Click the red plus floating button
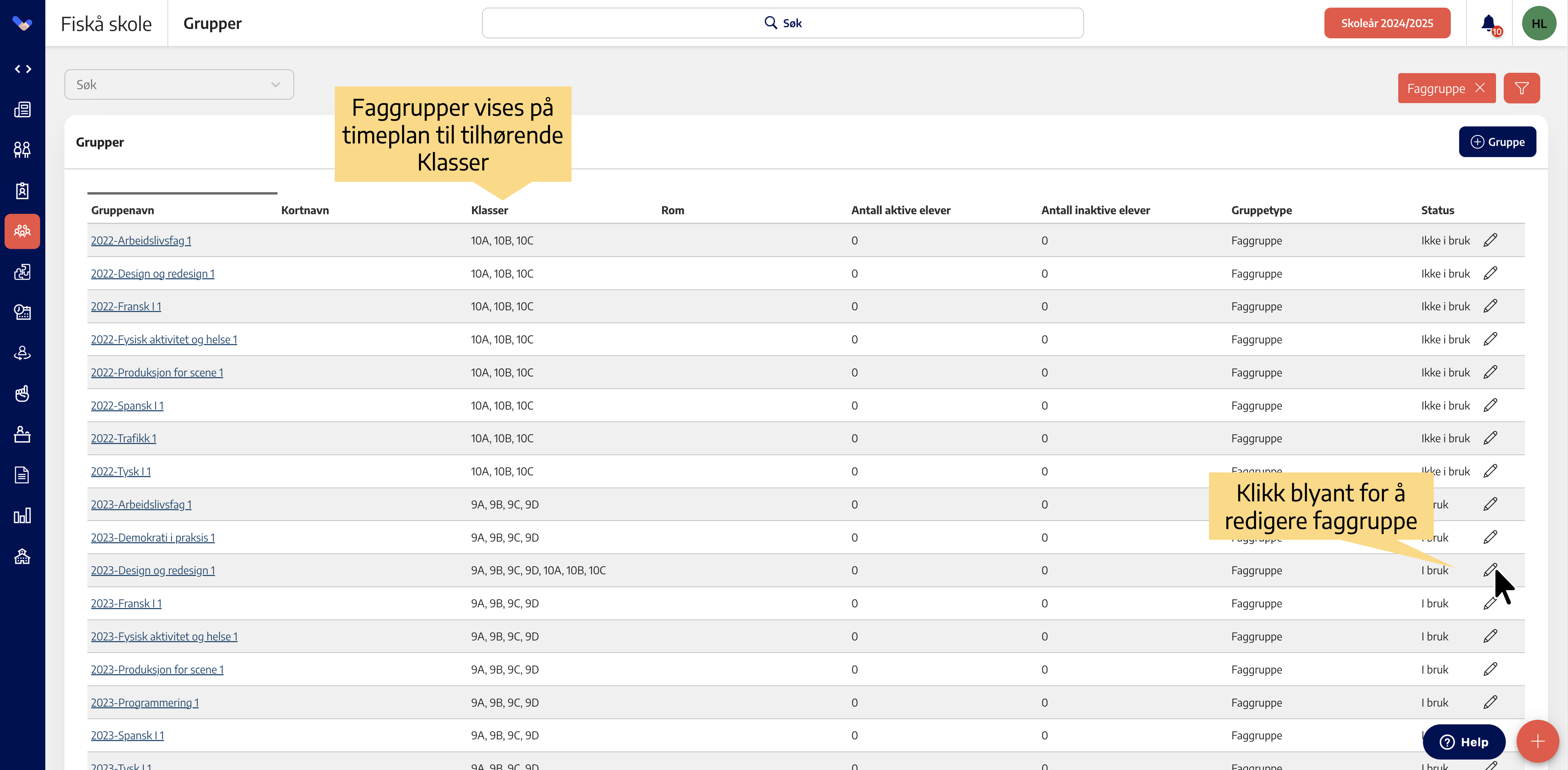The height and width of the screenshot is (770, 1568). pos(1538,741)
